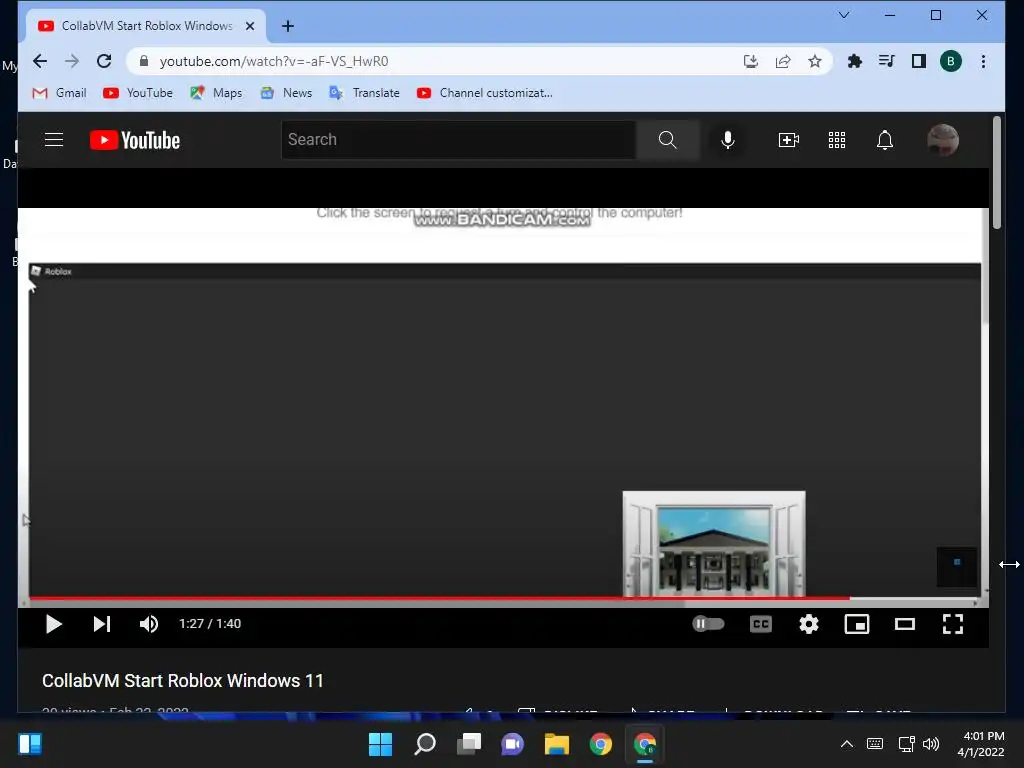Open the first Chrome taskbar icon

pyautogui.click(x=601, y=744)
